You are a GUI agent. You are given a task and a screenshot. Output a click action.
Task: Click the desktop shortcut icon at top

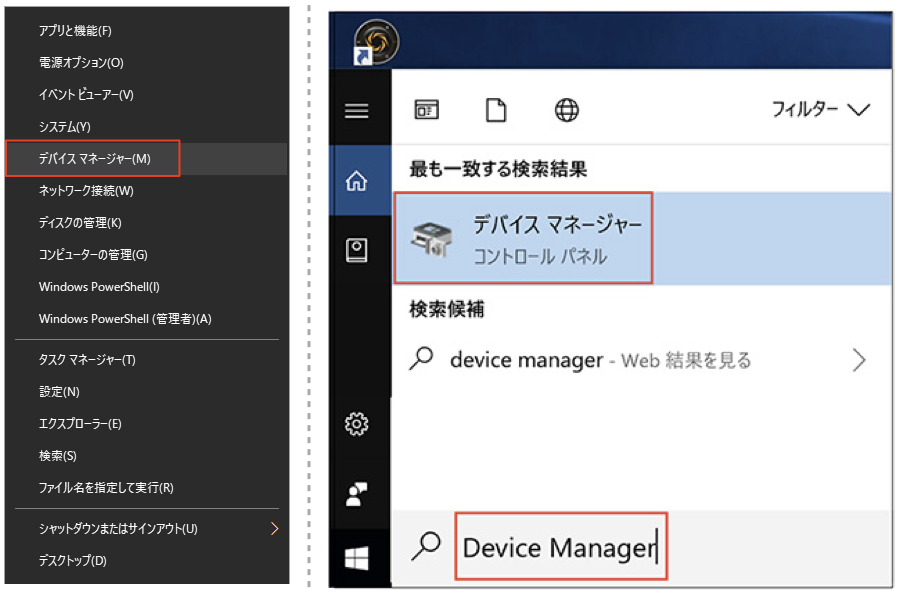click(376, 42)
